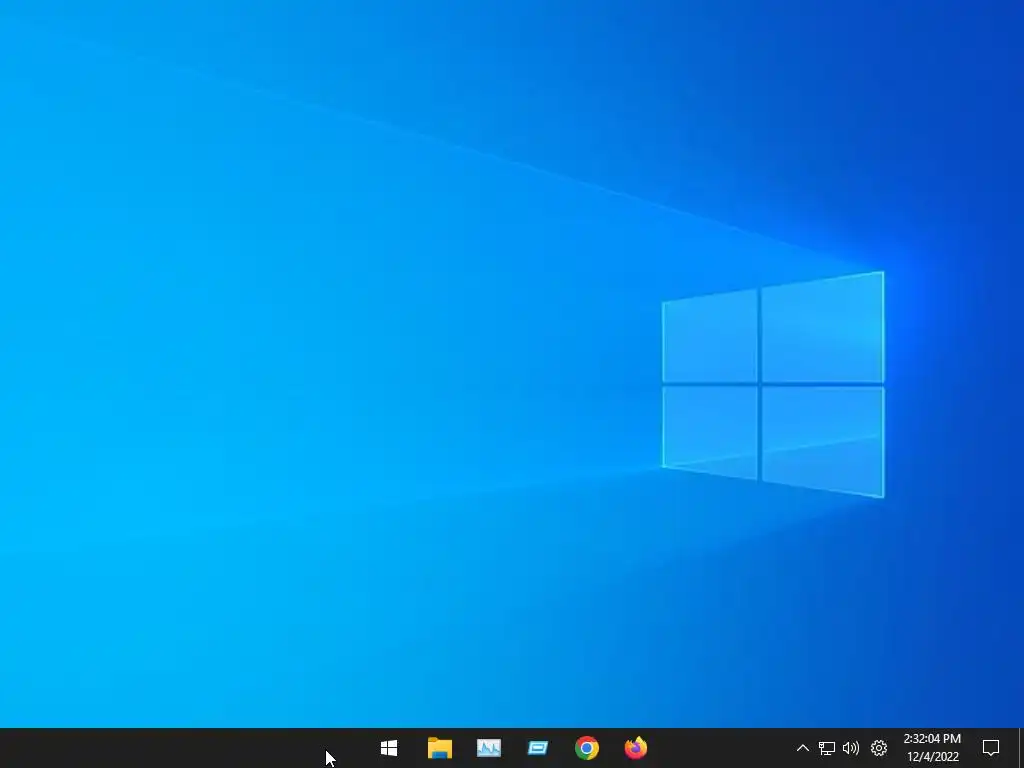This screenshot has height=768, width=1024.
Task: Open the blue Run window icon in taskbar
Action: pyautogui.click(x=537, y=748)
